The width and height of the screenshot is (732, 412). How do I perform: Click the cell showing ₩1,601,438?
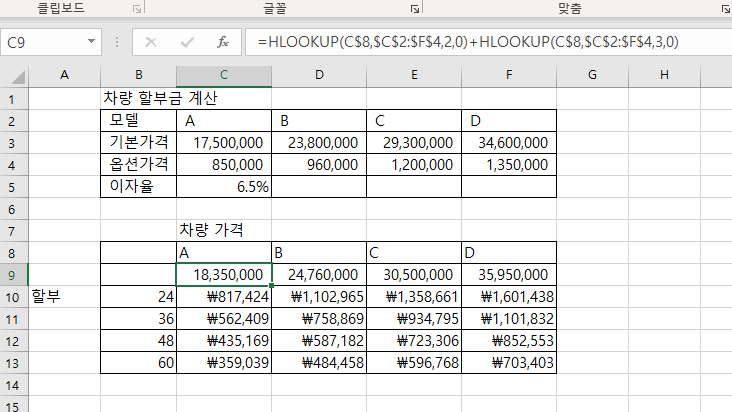click(x=509, y=297)
